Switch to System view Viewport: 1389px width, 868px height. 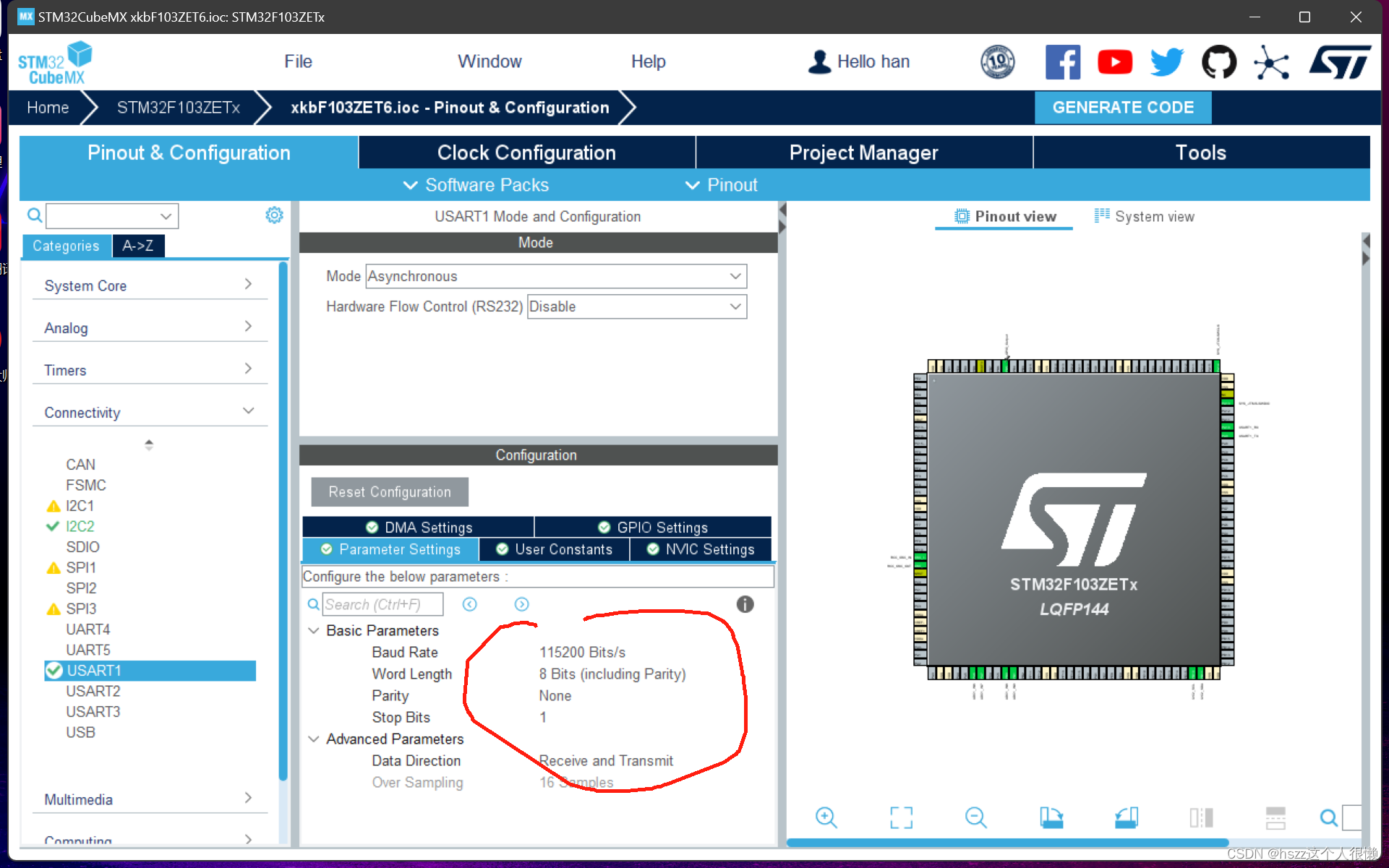pos(1145,216)
